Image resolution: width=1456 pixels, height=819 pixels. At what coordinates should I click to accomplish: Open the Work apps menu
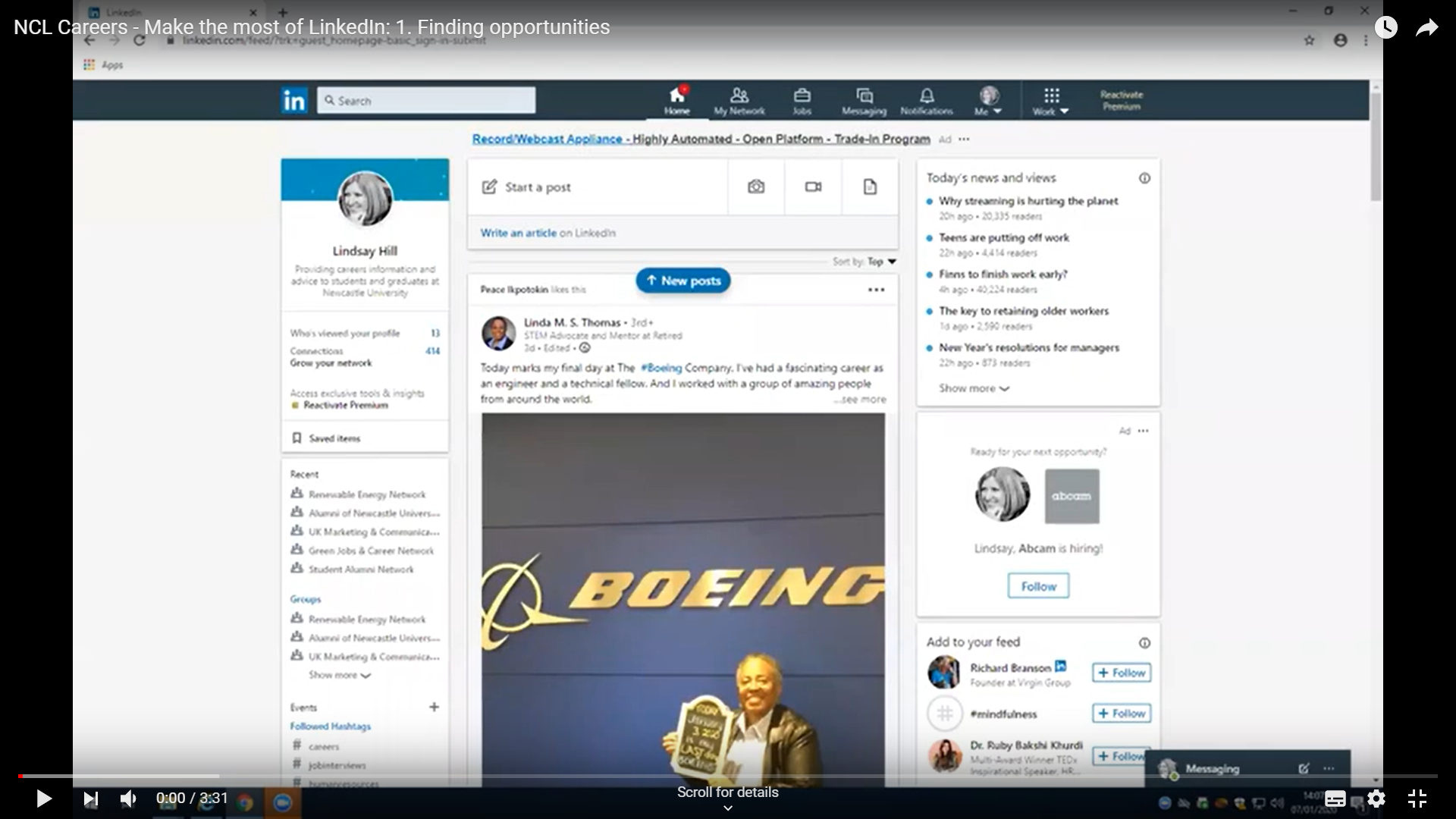tap(1050, 101)
